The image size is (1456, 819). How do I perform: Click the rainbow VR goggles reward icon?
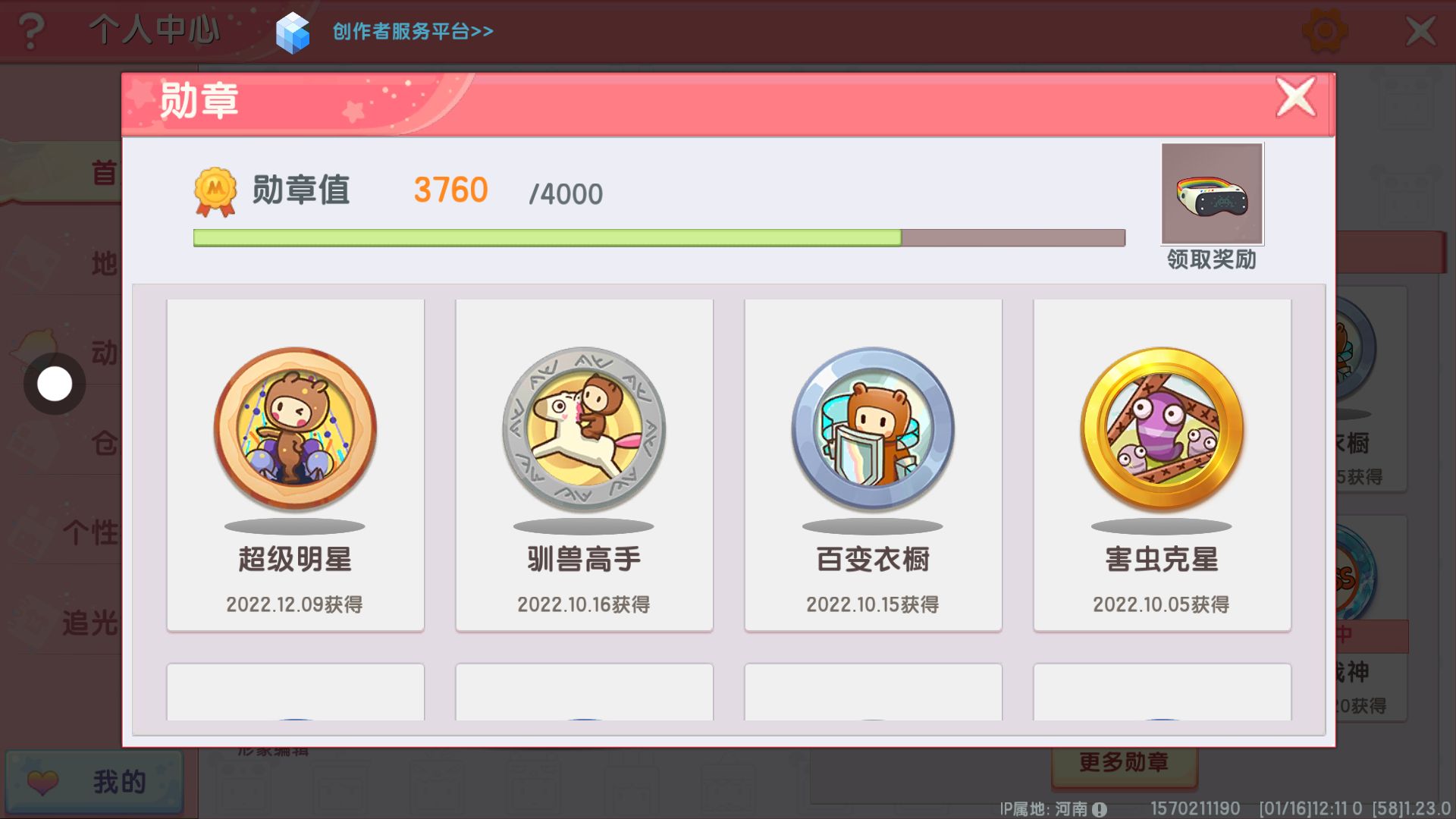point(1212,194)
